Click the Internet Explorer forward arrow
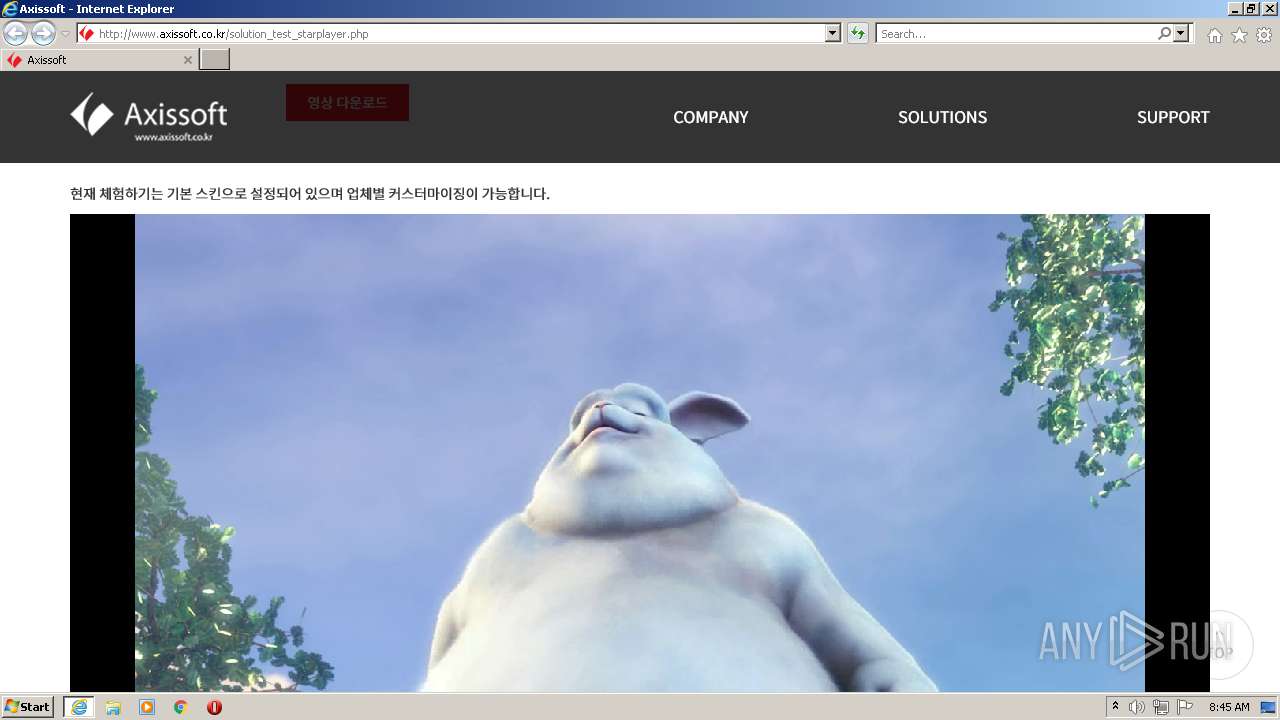The width and height of the screenshot is (1280, 720). [43, 34]
